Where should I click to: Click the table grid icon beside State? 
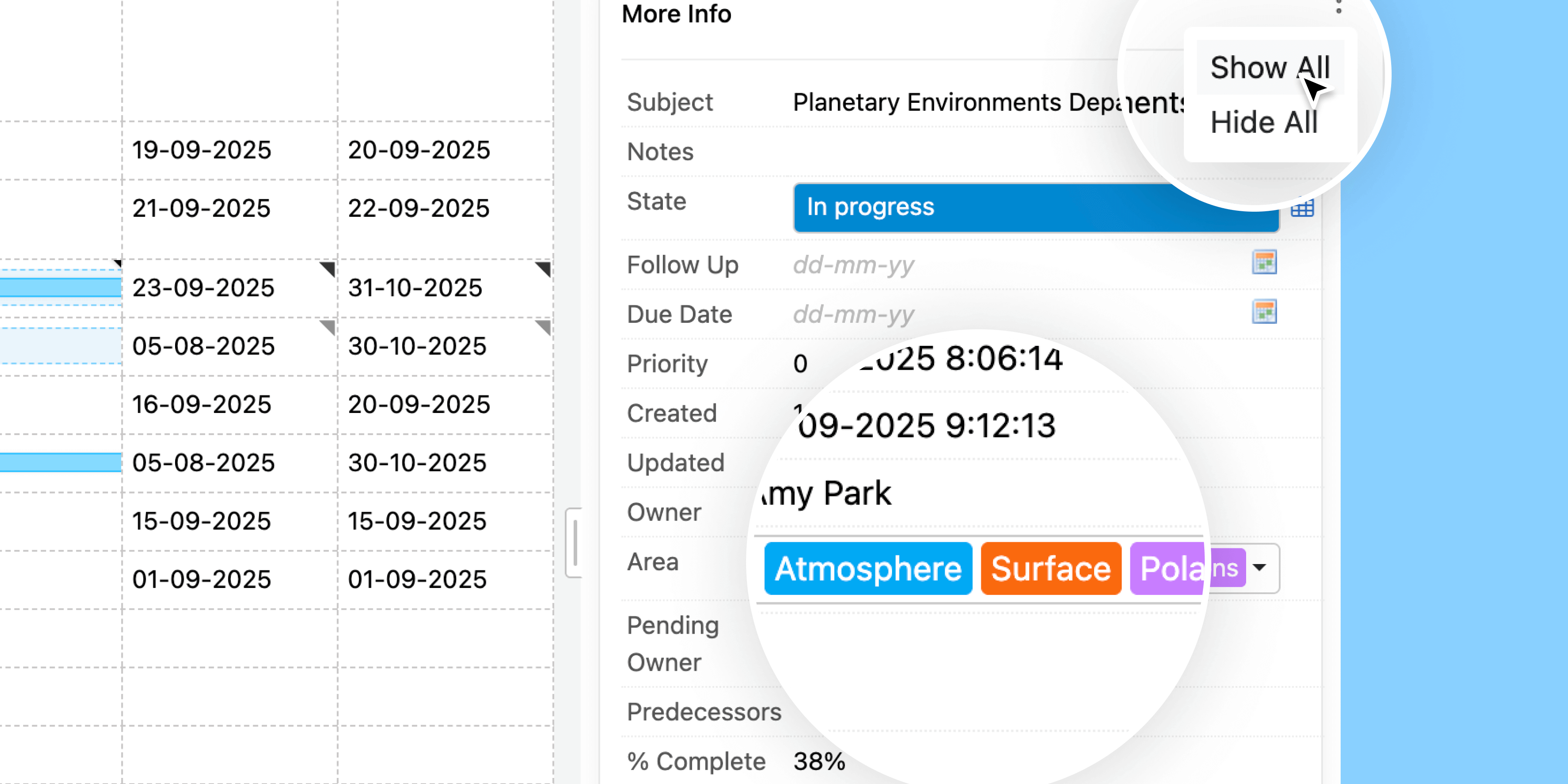1303,208
